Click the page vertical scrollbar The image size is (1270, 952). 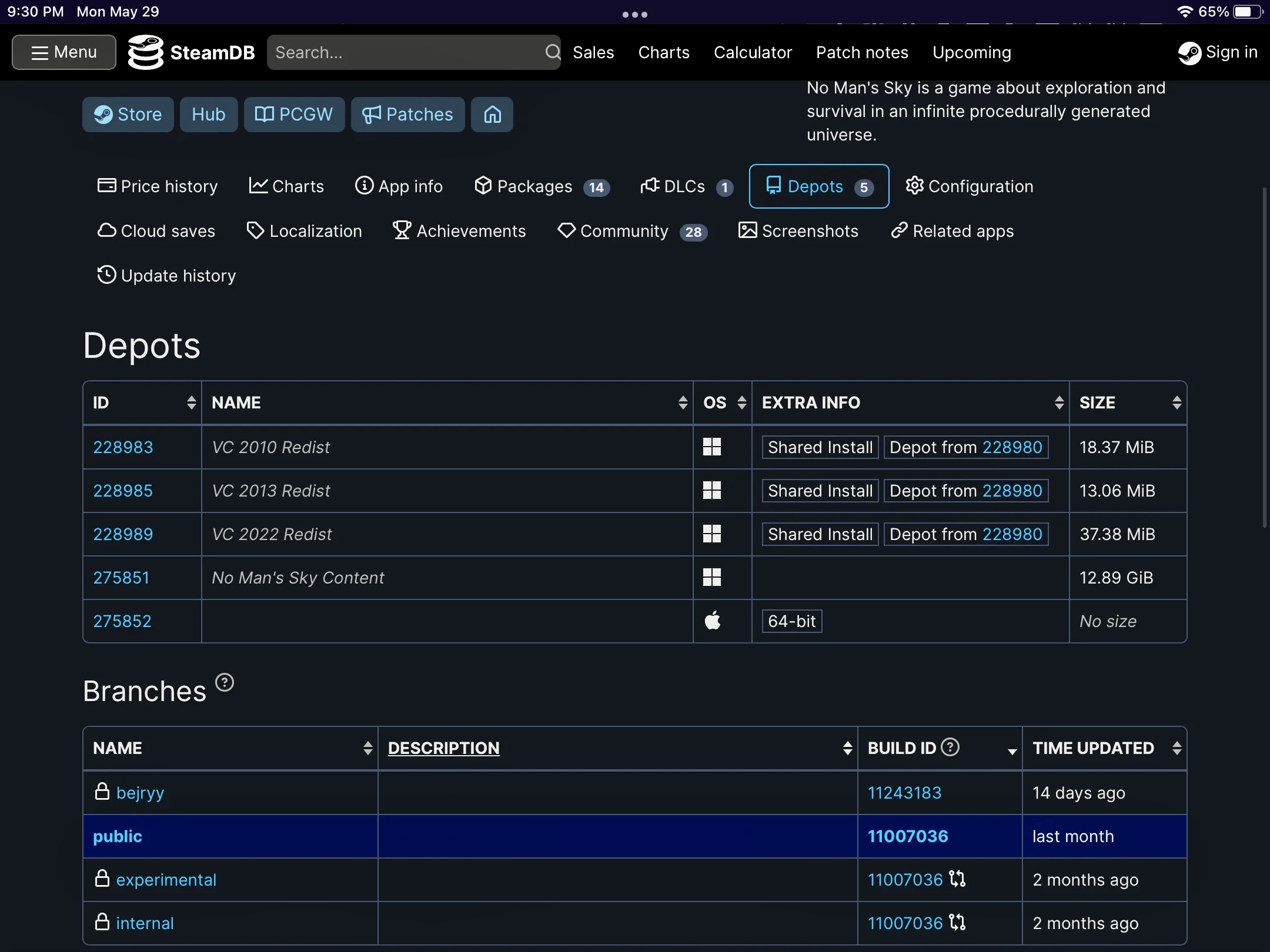click(1265, 357)
